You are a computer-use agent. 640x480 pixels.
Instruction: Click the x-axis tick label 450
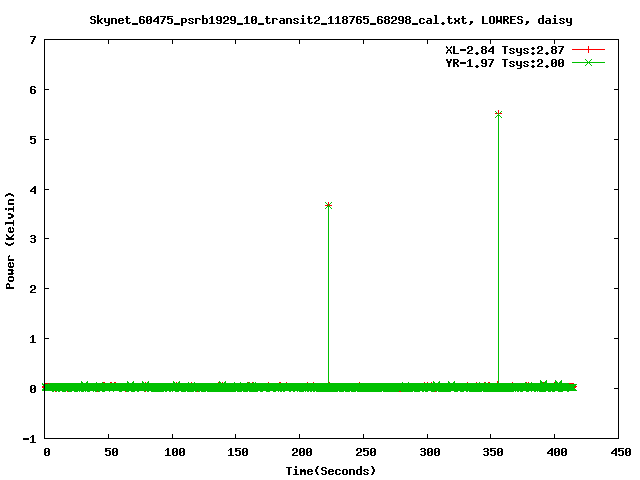[x=621, y=452]
